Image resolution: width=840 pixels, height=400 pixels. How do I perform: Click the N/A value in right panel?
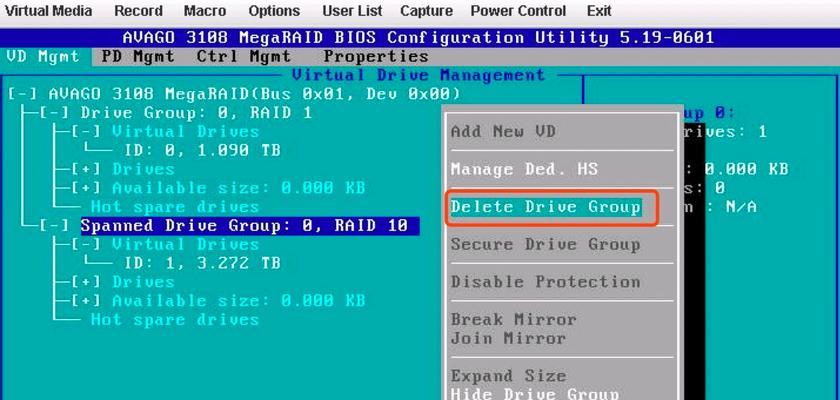click(x=741, y=207)
